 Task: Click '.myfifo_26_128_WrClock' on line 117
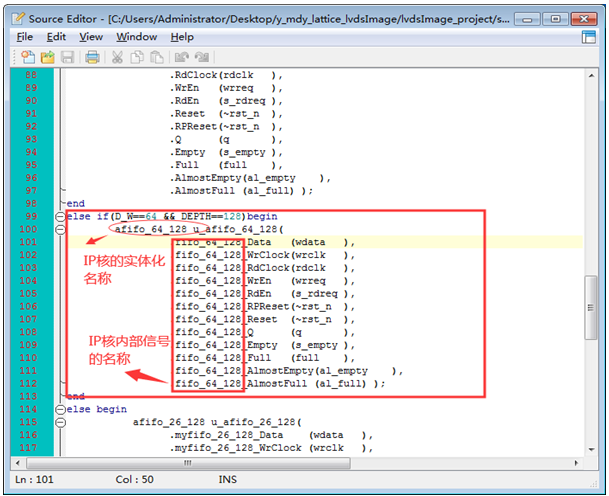click(235, 447)
